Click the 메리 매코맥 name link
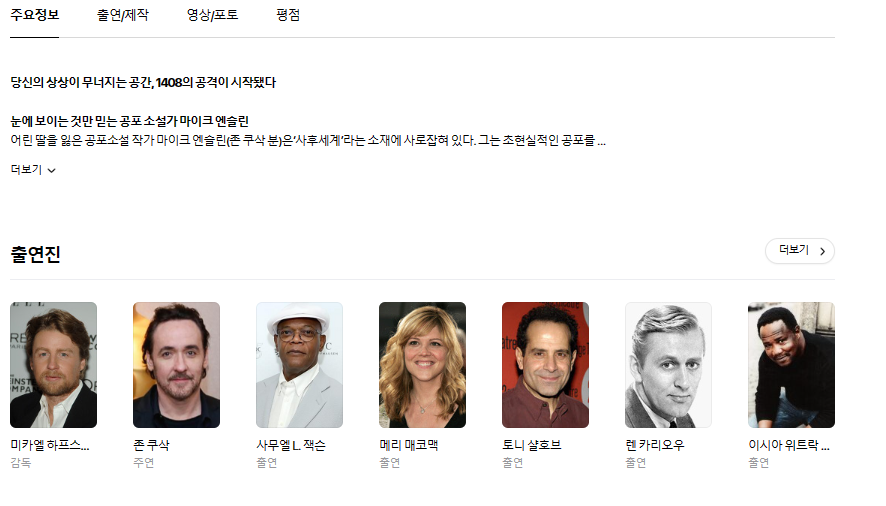886x506 pixels. 409,446
